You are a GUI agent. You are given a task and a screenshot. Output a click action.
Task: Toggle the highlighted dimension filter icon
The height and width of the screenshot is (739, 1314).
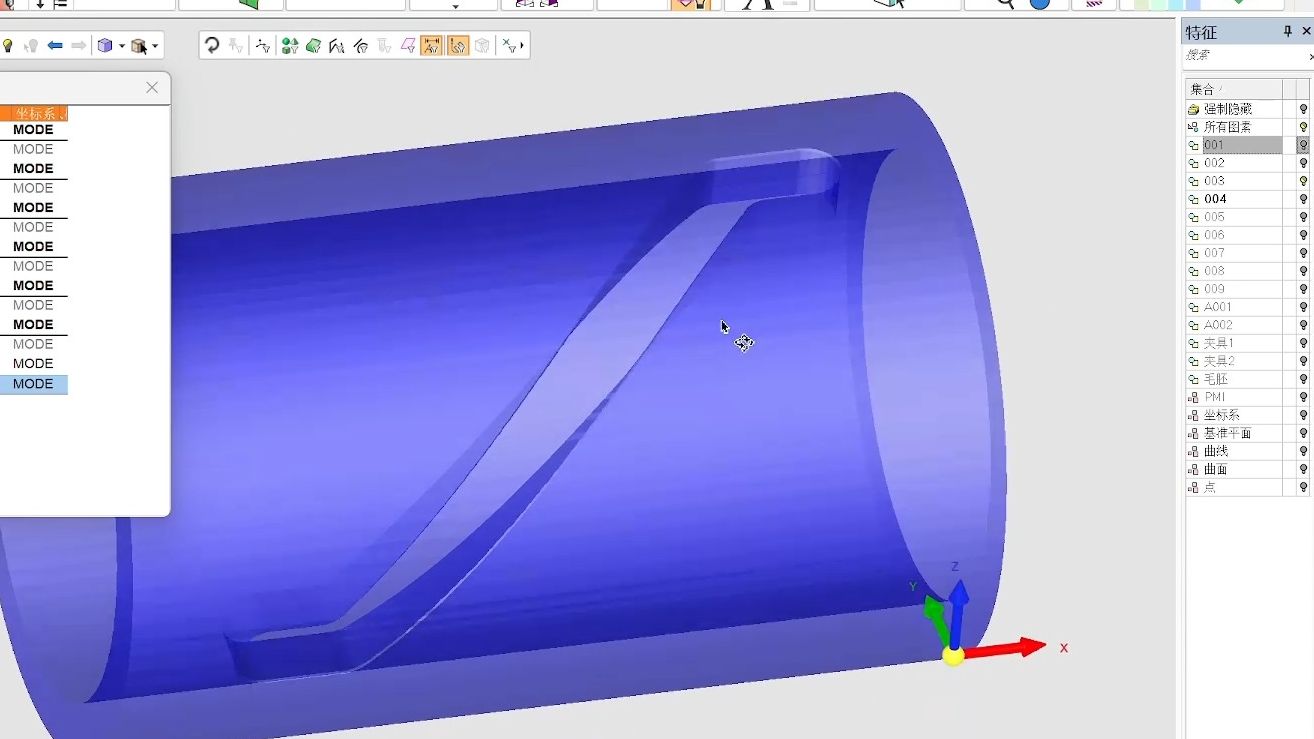pyautogui.click(x=432, y=45)
